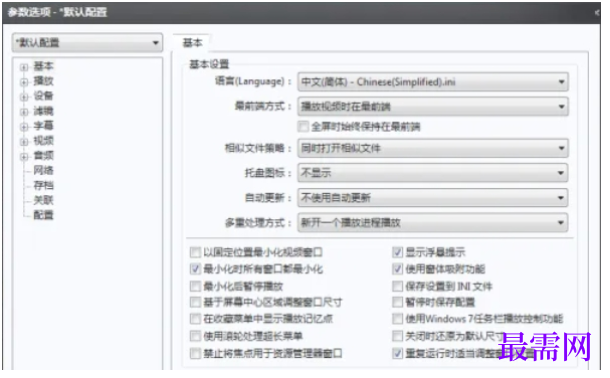Enable 使用Windows 7任务栏播放控制功能
Screen dimensions: 610x378
click(x=397, y=319)
